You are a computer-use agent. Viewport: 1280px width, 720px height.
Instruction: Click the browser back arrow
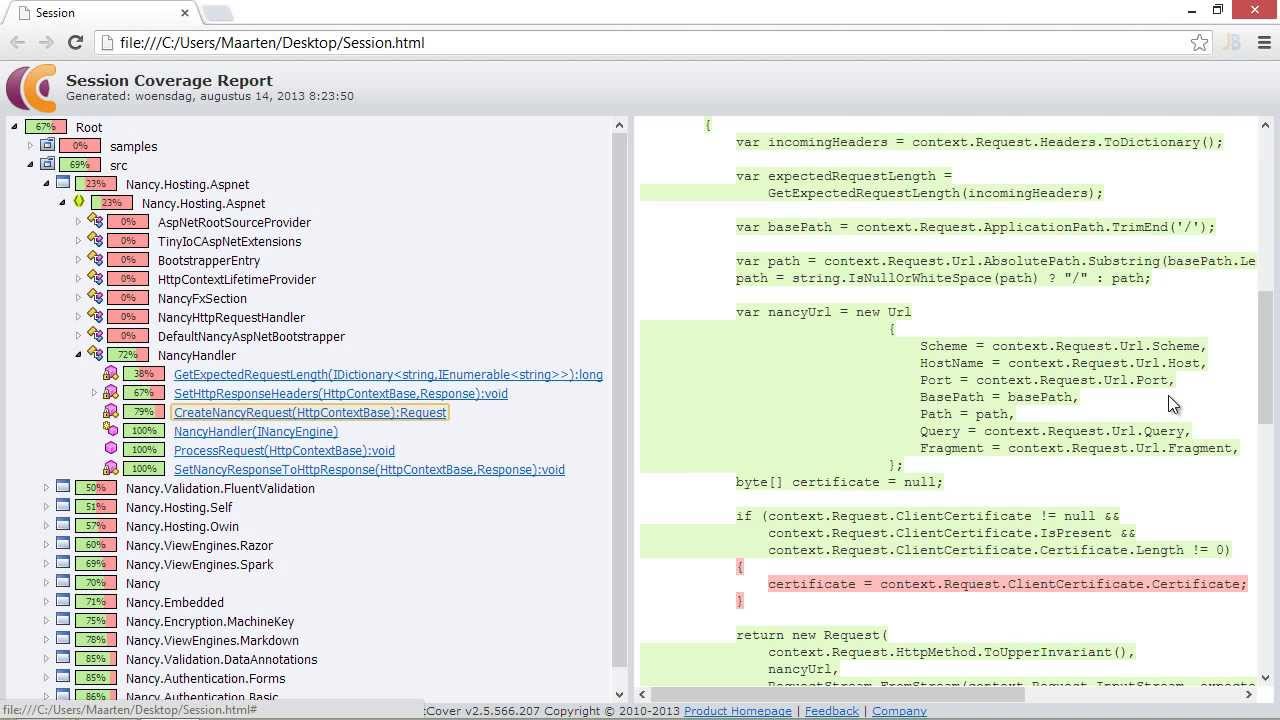click(x=17, y=42)
